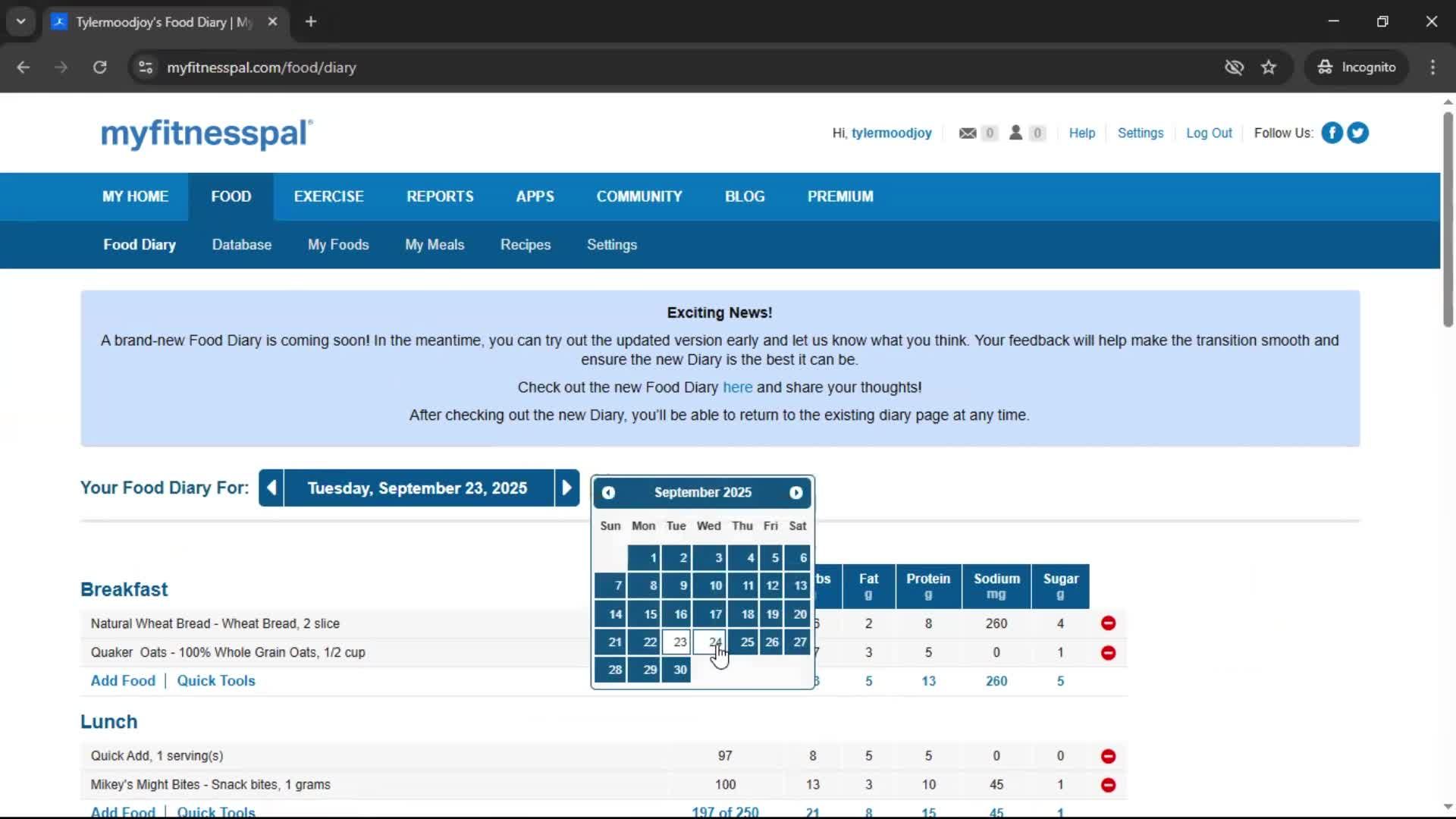Show previous month in calendar
The height and width of the screenshot is (819, 1456).
tap(608, 493)
